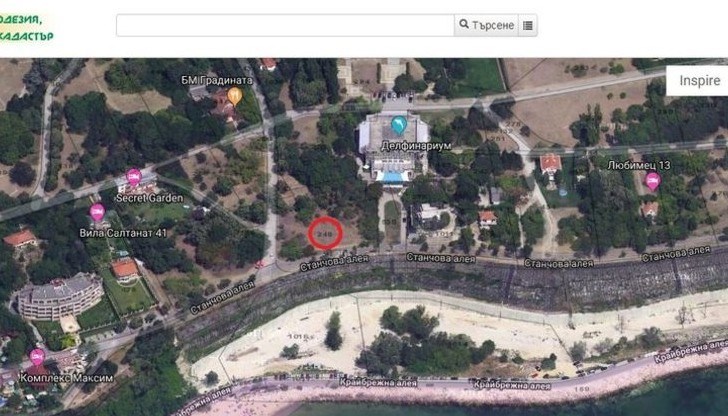Click the list icon beside search button

click(528, 25)
